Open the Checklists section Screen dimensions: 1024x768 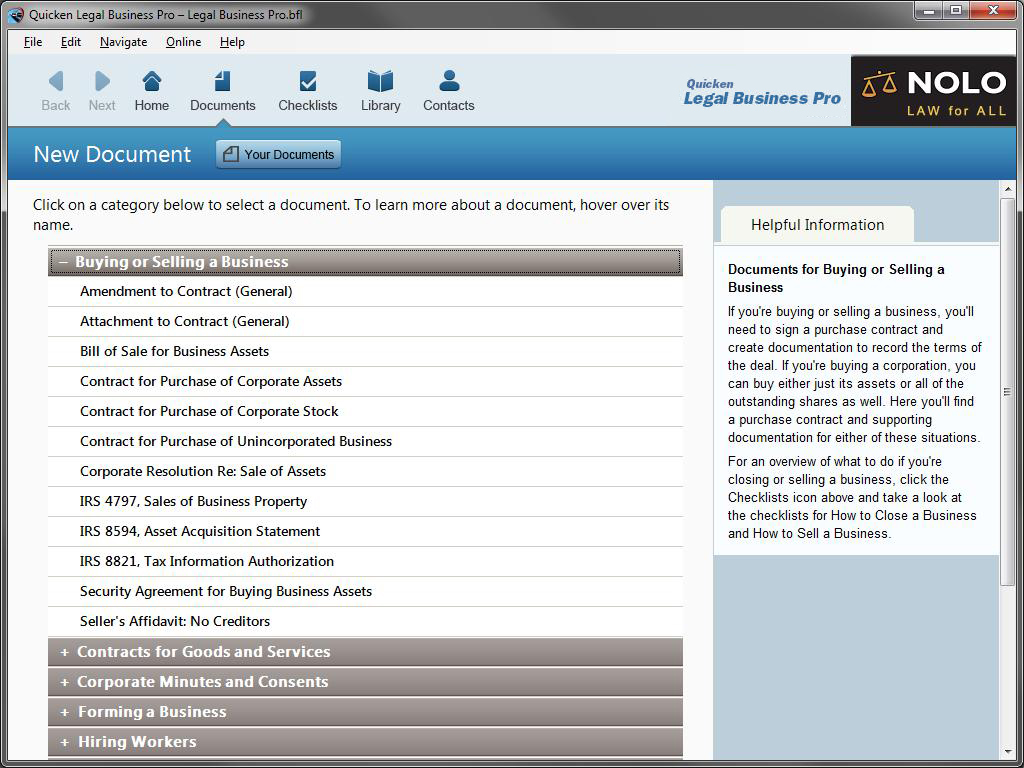pyautogui.click(x=307, y=90)
